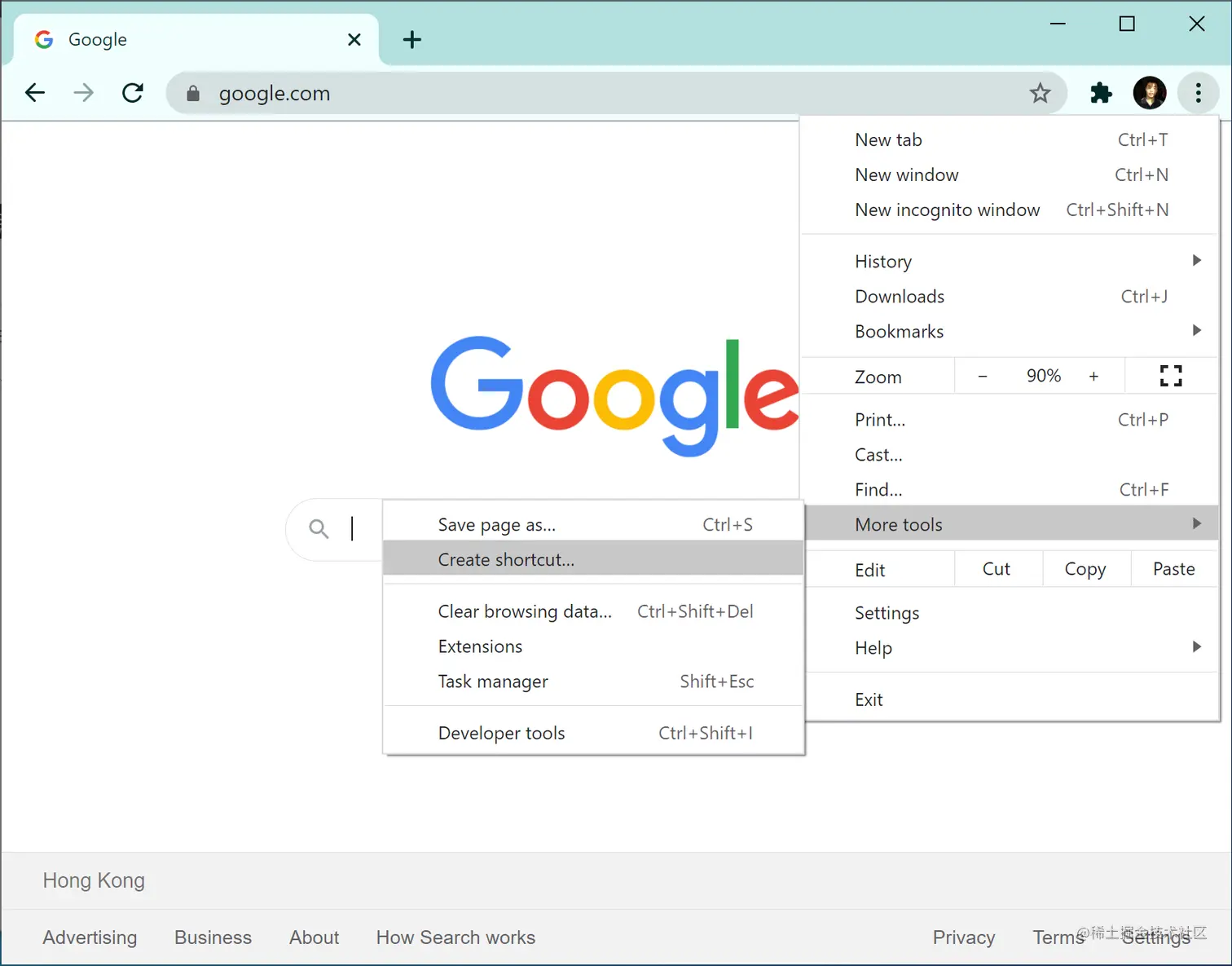Screen dimensions: 1232x966
Task: Open a new tab with plus button
Action: (412, 39)
